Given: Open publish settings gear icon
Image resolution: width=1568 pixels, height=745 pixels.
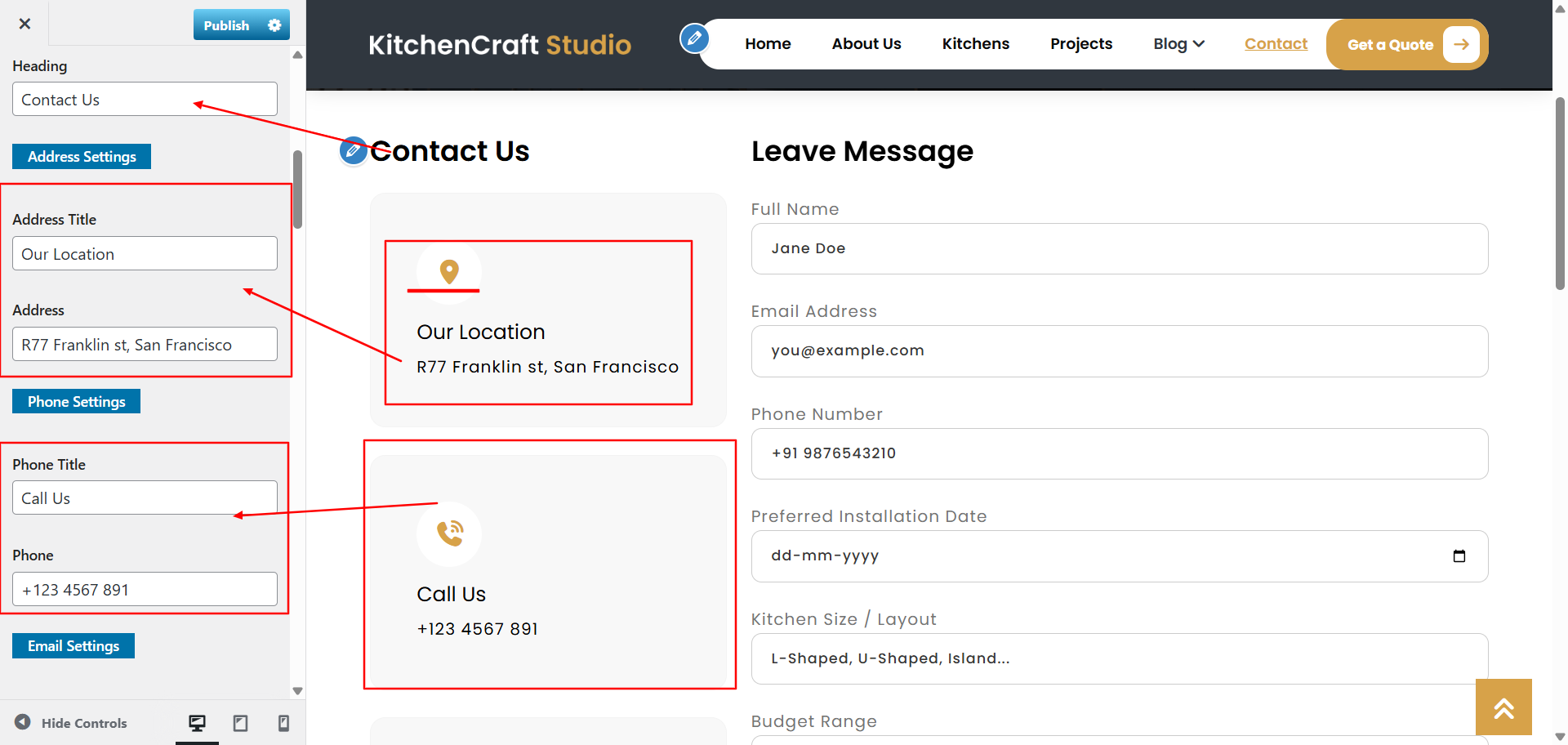Looking at the screenshot, I should click(274, 25).
